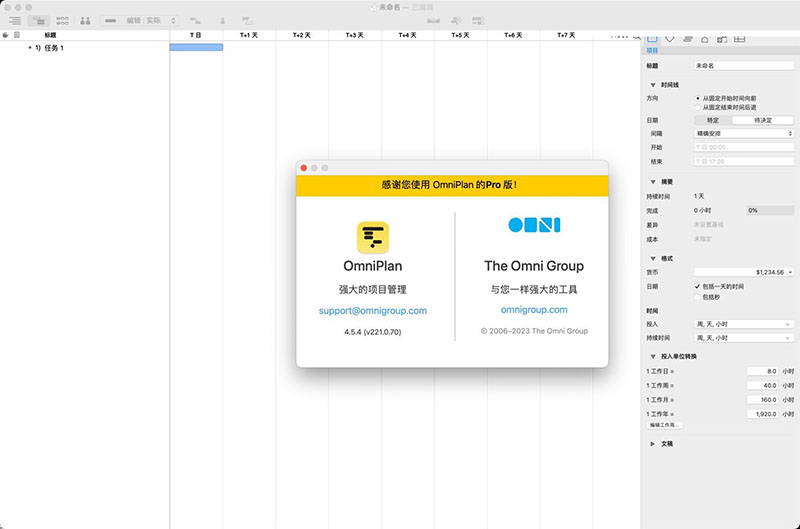Collapse the 格式 section
Screen dimensions: 800x529
[653, 258]
